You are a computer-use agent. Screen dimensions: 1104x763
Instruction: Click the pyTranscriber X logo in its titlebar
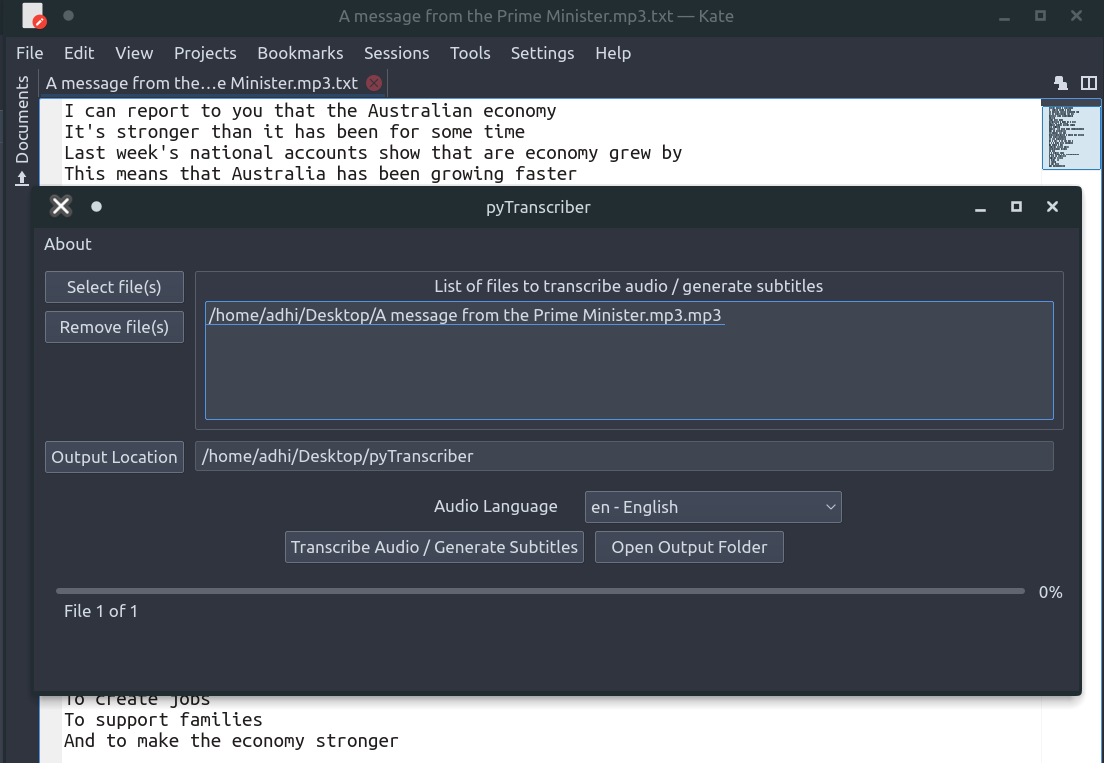pyautogui.click(x=60, y=206)
